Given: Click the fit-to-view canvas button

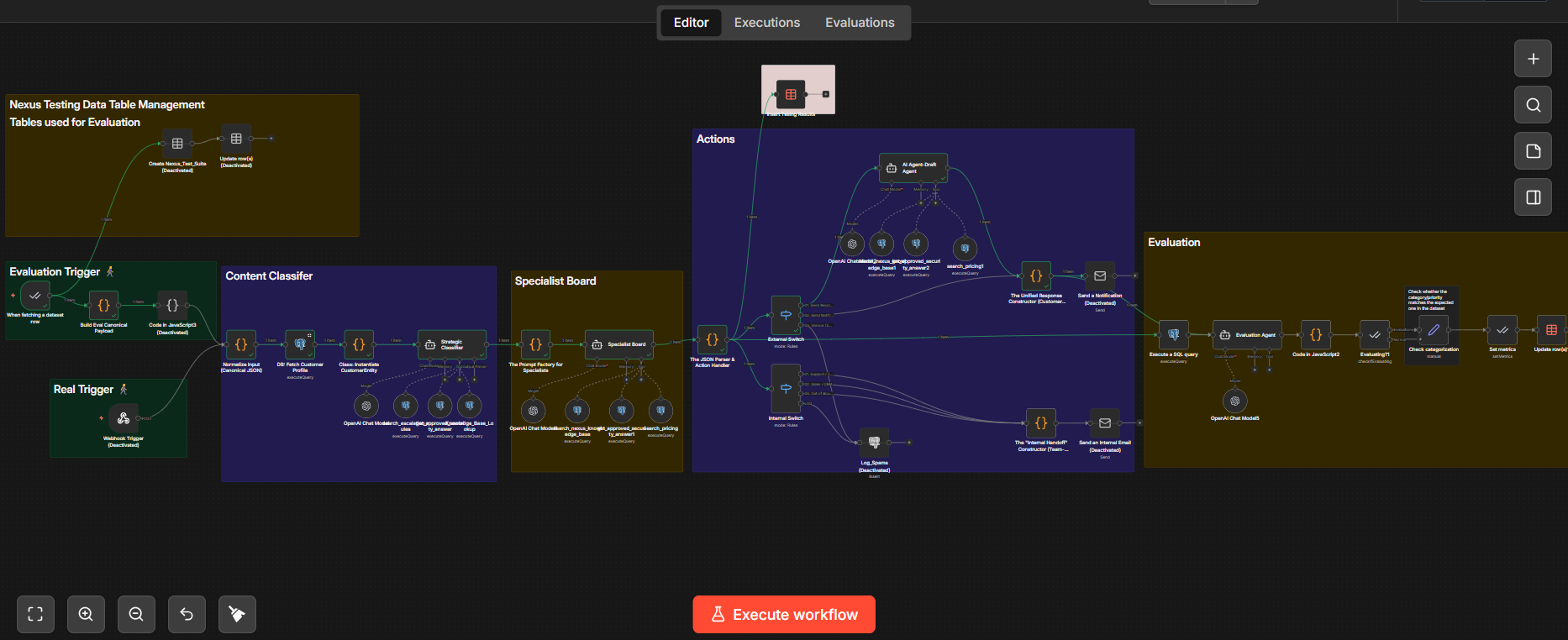Looking at the screenshot, I should tap(35, 614).
